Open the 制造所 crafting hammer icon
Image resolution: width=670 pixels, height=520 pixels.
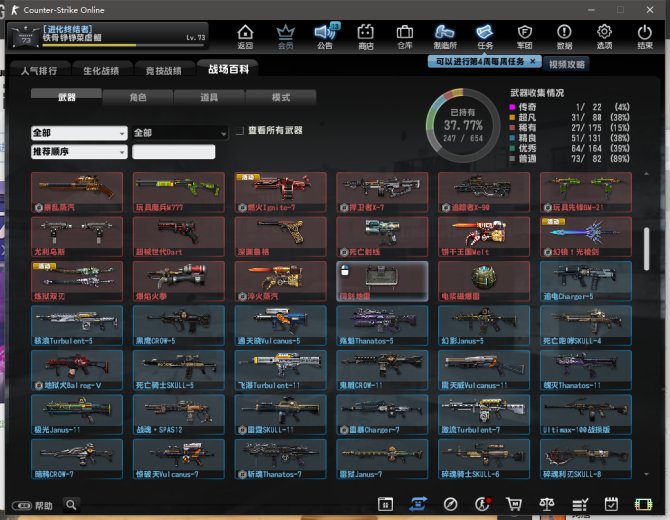(445, 36)
